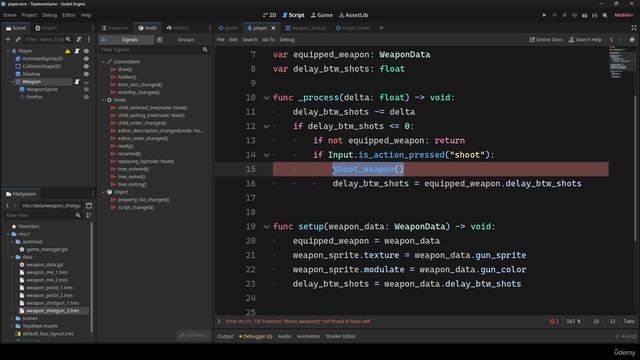The height and width of the screenshot is (360, 640).
Task: Fold the _process function at line 10
Action: pos(266,98)
